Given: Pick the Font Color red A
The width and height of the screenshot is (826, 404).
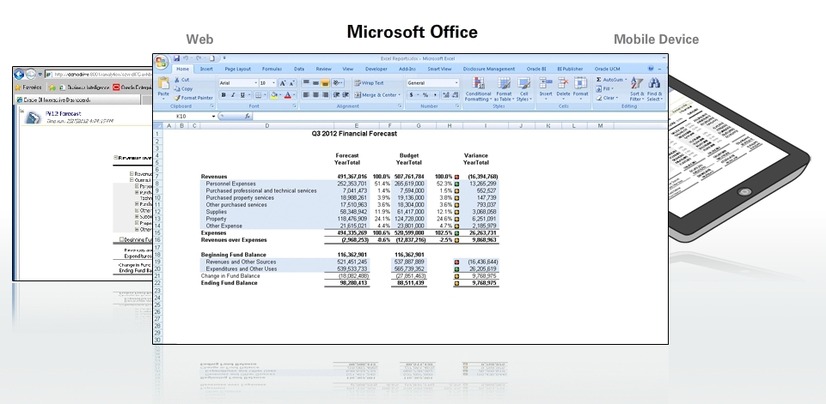Looking at the screenshot, I should (x=288, y=95).
